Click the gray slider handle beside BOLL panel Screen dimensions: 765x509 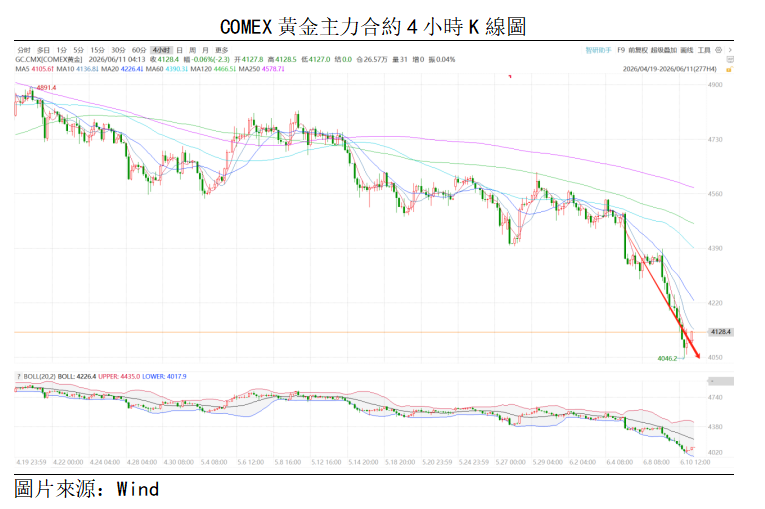721,381
